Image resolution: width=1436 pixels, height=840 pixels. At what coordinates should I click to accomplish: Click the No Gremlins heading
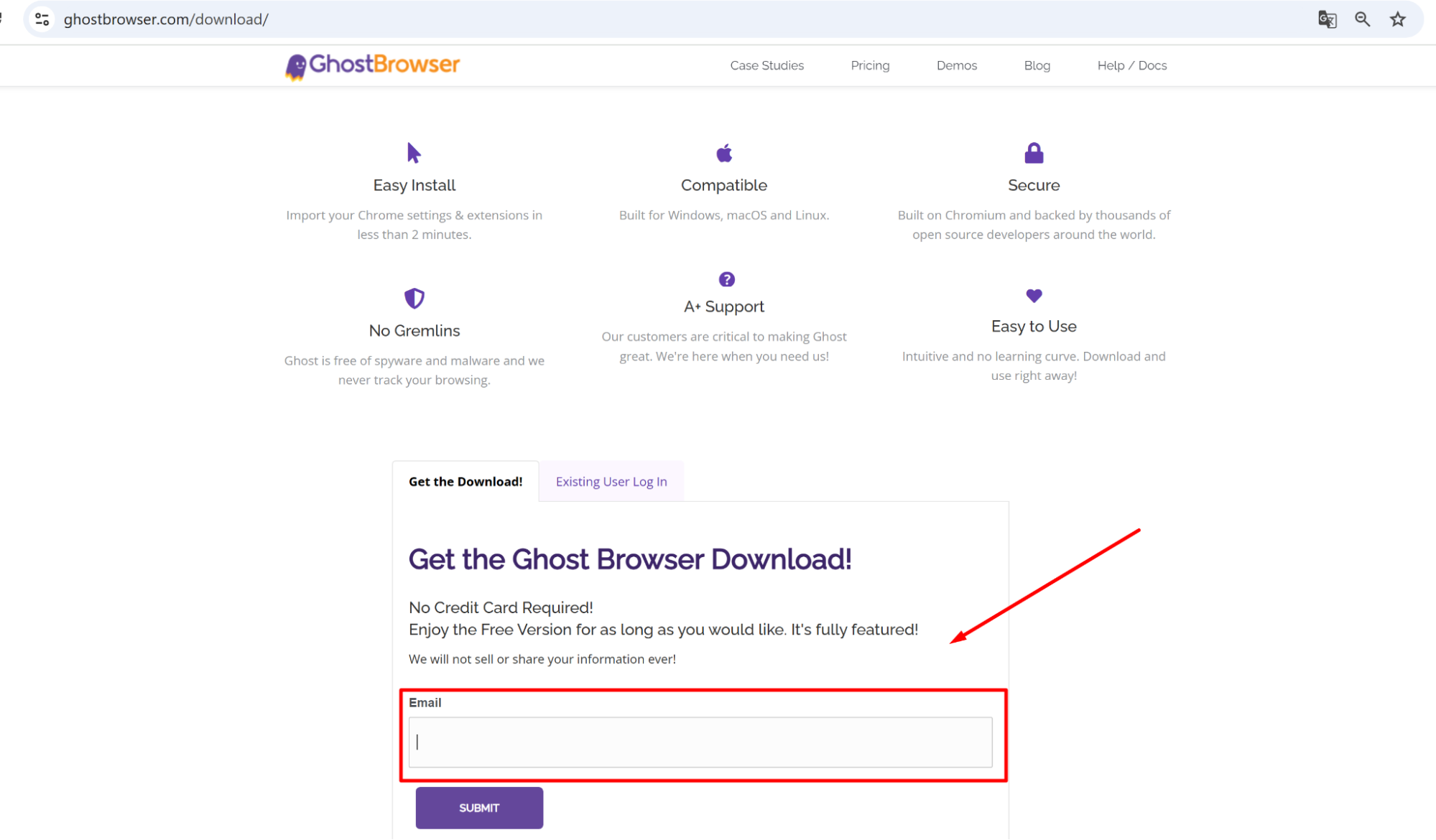coord(414,331)
